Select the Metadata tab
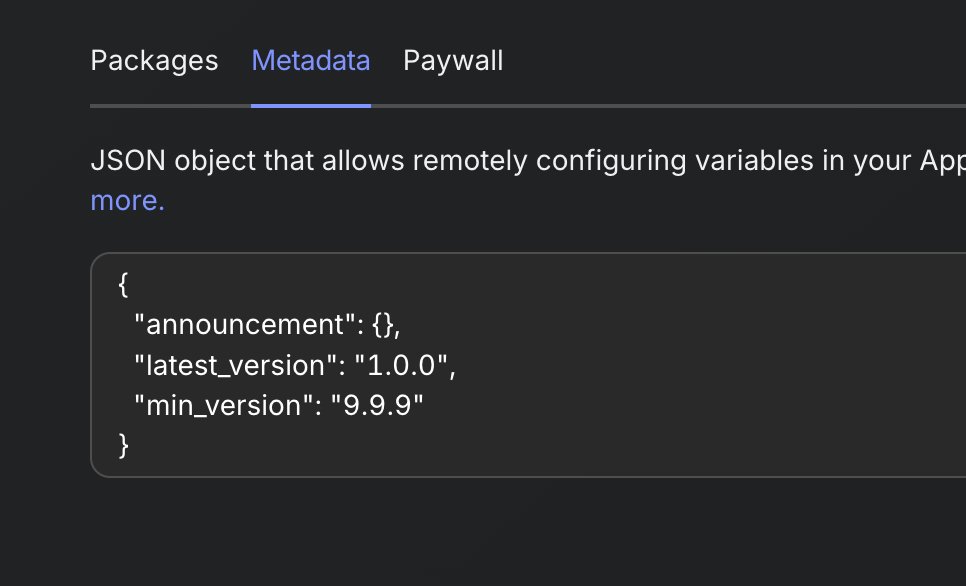This screenshot has height=586, width=966. pyautogui.click(x=311, y=61)
